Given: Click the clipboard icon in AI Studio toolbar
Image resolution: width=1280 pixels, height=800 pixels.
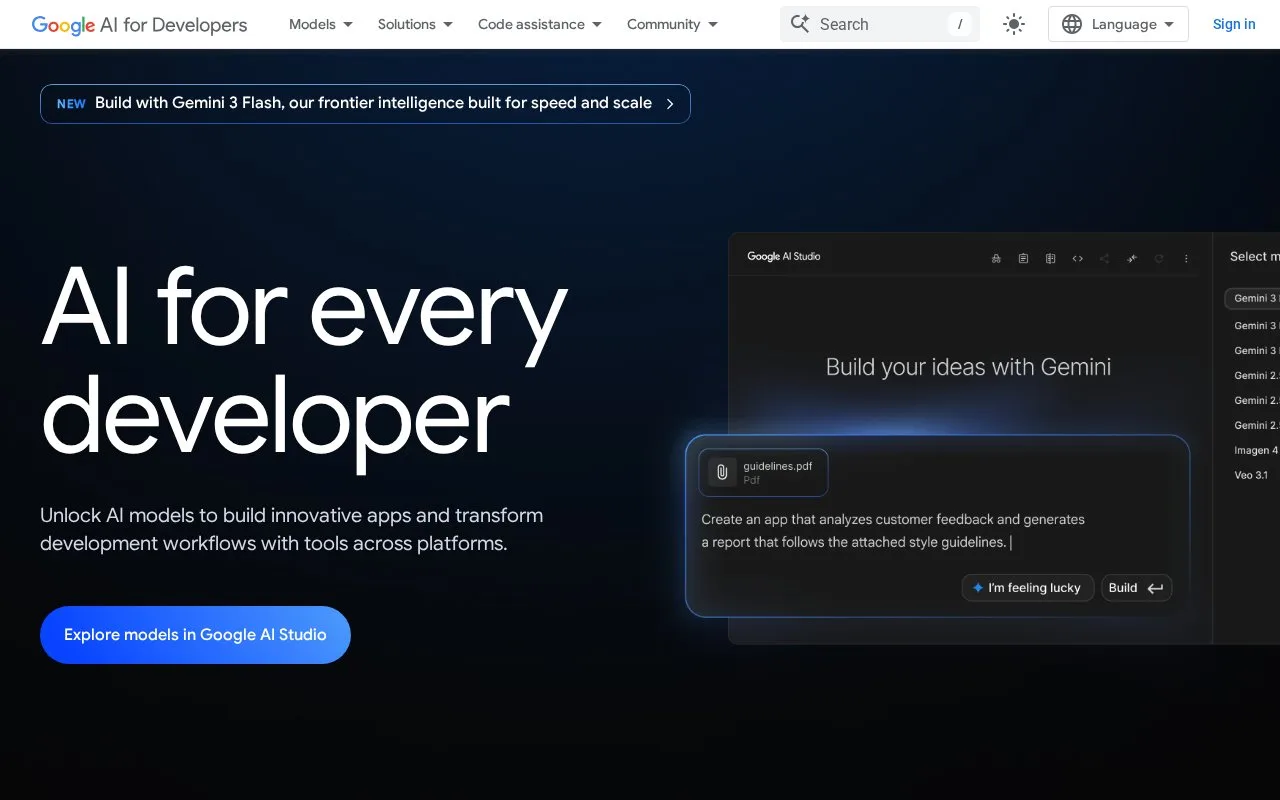Looking at the screenshot, I should pos(1023,258).
